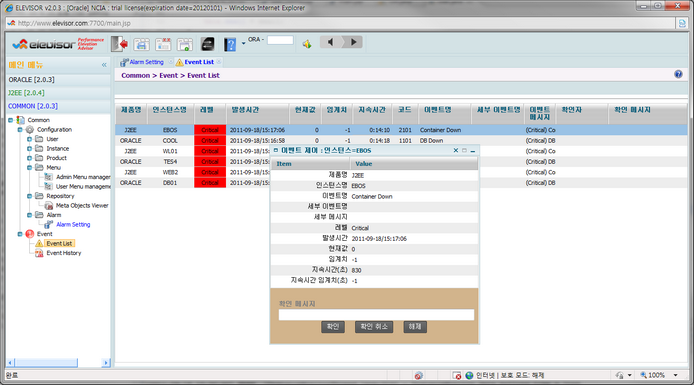Open the Event History tree item
The width and height of the screenshot is (694, 385).
(x=64, y=253)
